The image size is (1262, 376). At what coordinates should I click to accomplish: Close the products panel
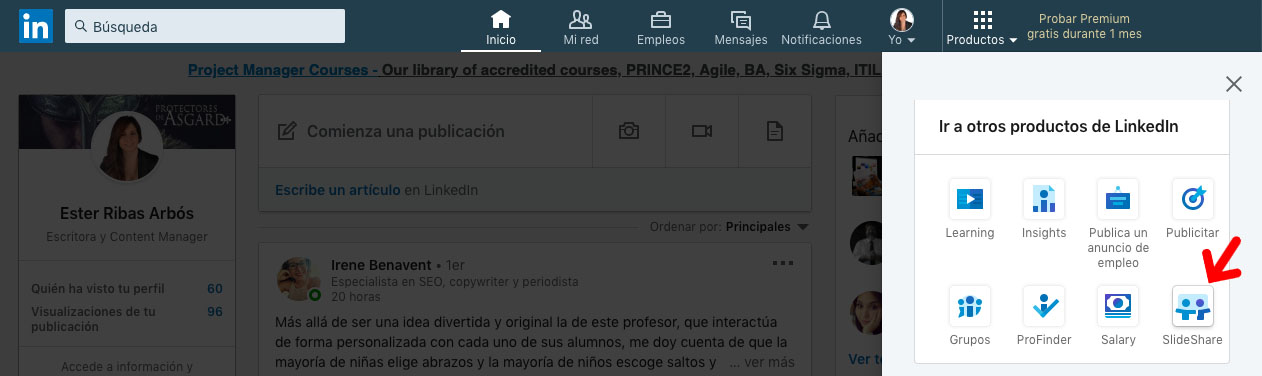pos(1234,84)
